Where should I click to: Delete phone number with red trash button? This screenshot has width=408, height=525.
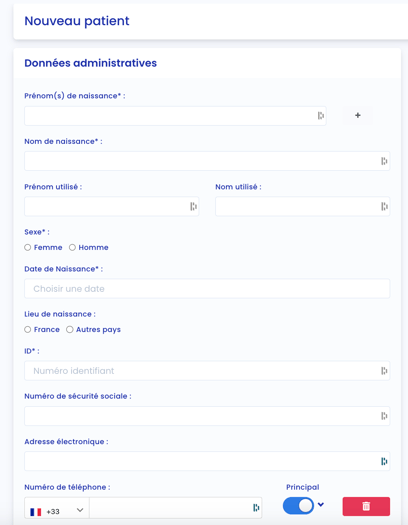coord(366,506)
